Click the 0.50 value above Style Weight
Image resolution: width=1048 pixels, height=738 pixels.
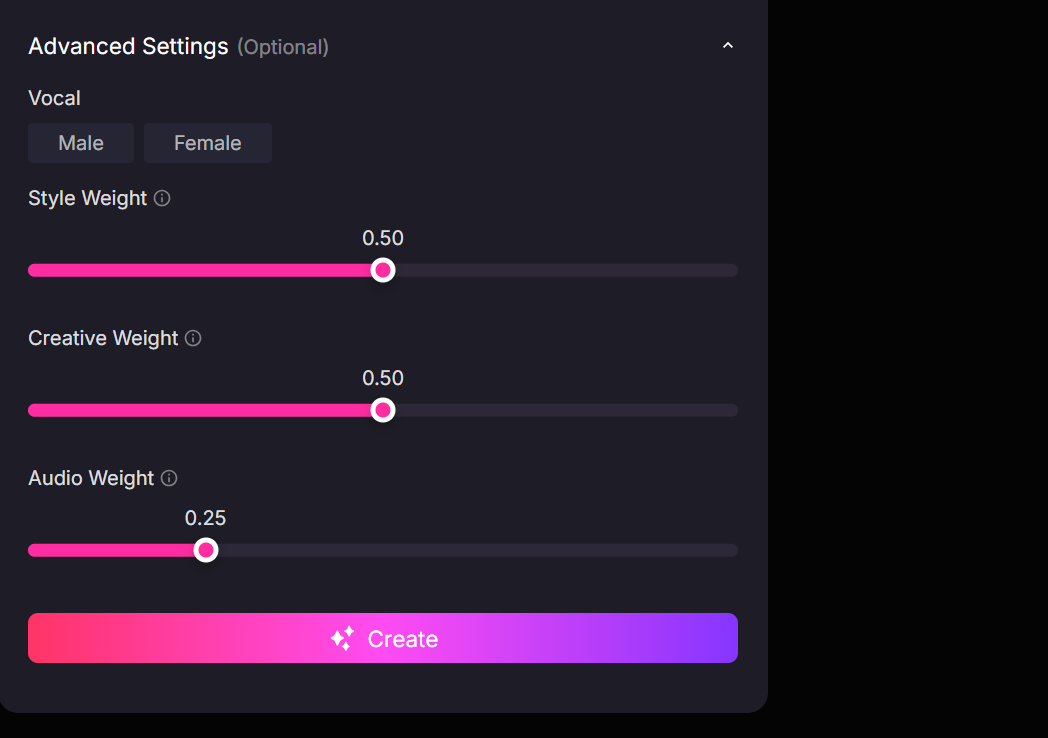tap(383, 238)
